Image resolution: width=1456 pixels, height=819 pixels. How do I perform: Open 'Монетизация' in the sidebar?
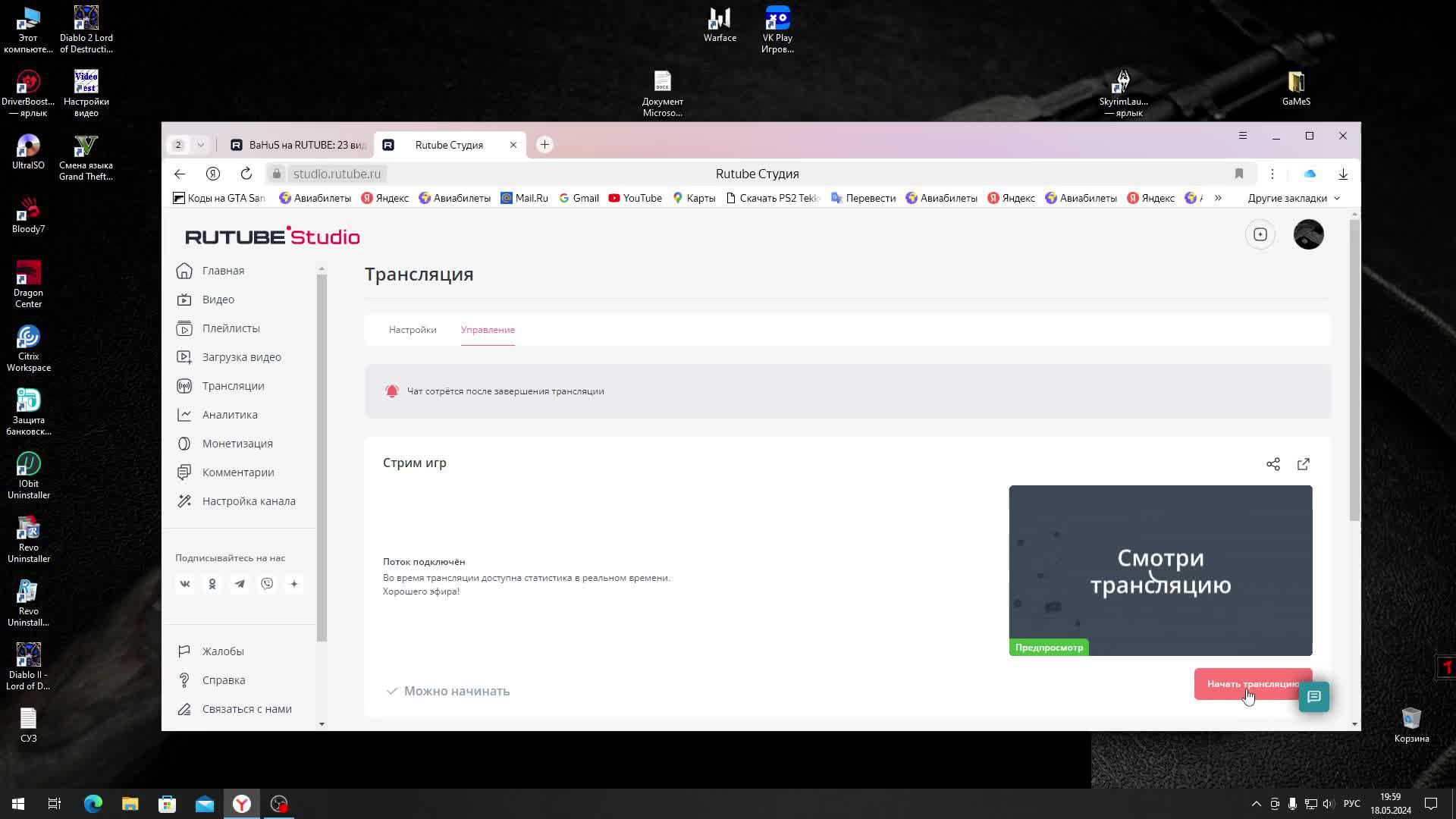tap(237, 444)
